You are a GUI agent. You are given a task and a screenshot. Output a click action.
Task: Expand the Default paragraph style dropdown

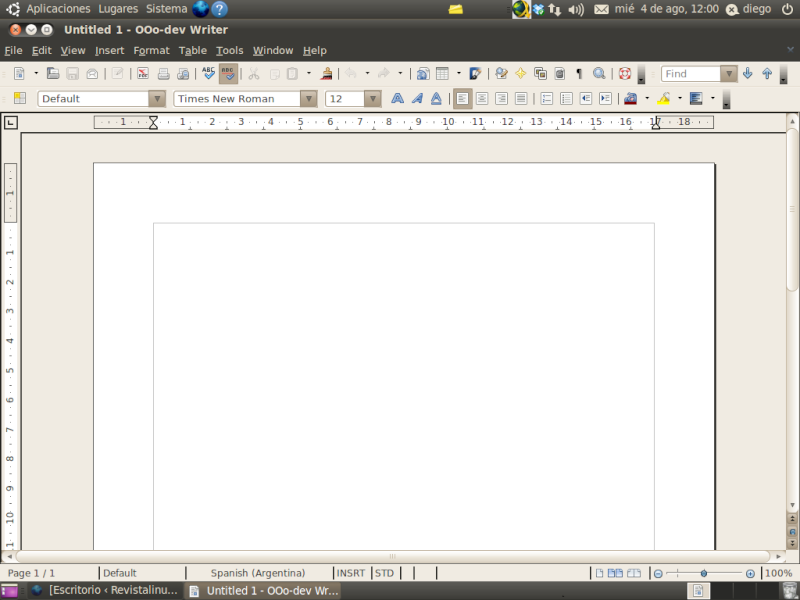[156, 99]
